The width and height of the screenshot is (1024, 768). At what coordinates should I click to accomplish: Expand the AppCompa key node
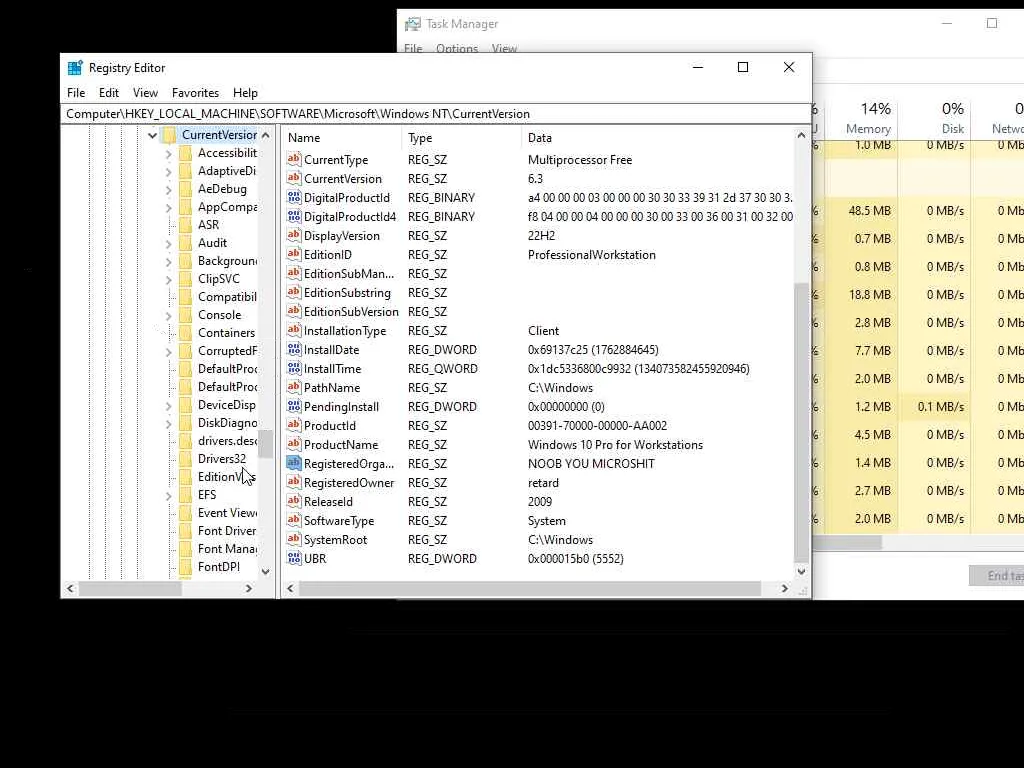168,208
